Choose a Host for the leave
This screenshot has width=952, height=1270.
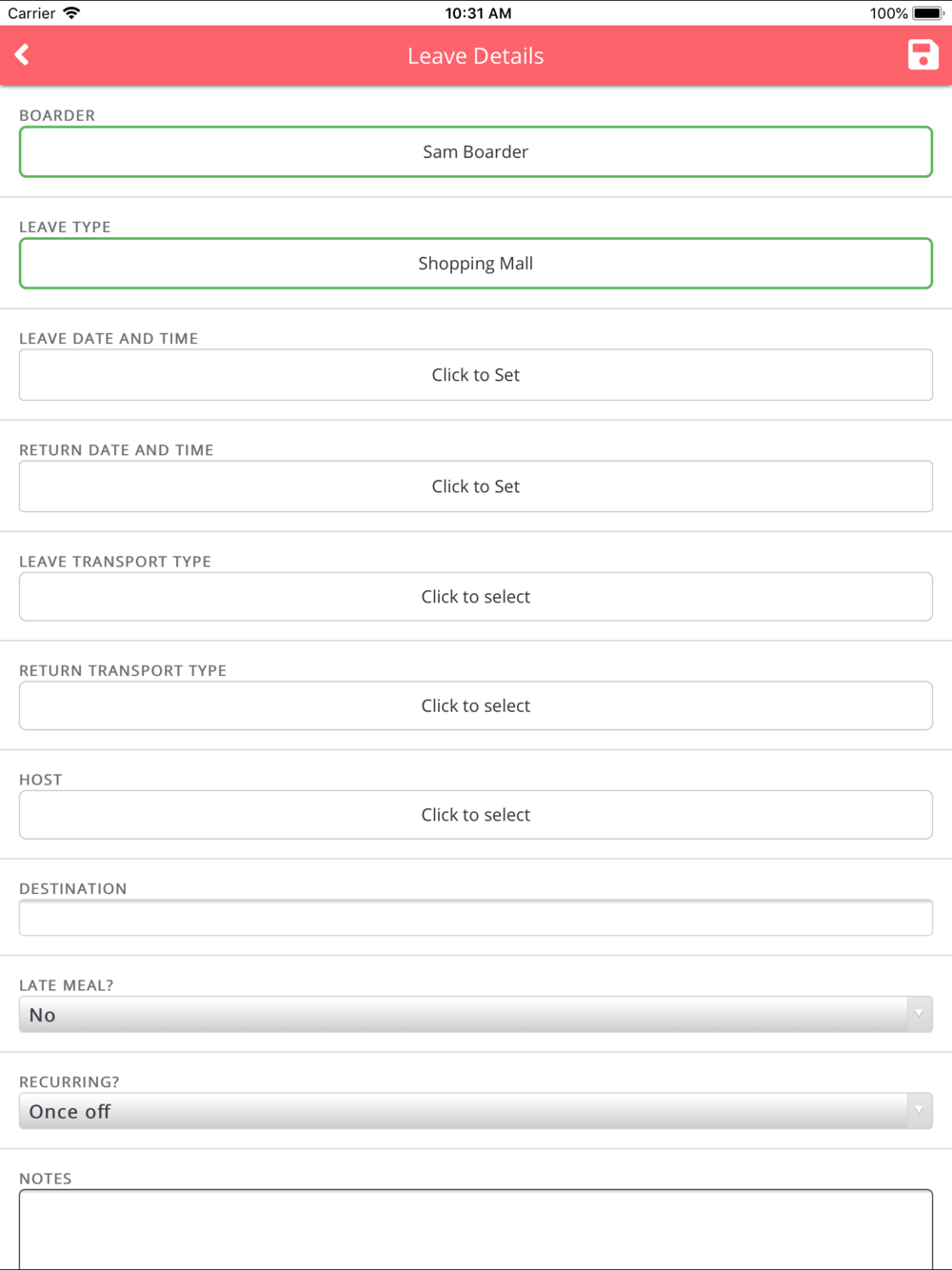(x=476, y=815)
